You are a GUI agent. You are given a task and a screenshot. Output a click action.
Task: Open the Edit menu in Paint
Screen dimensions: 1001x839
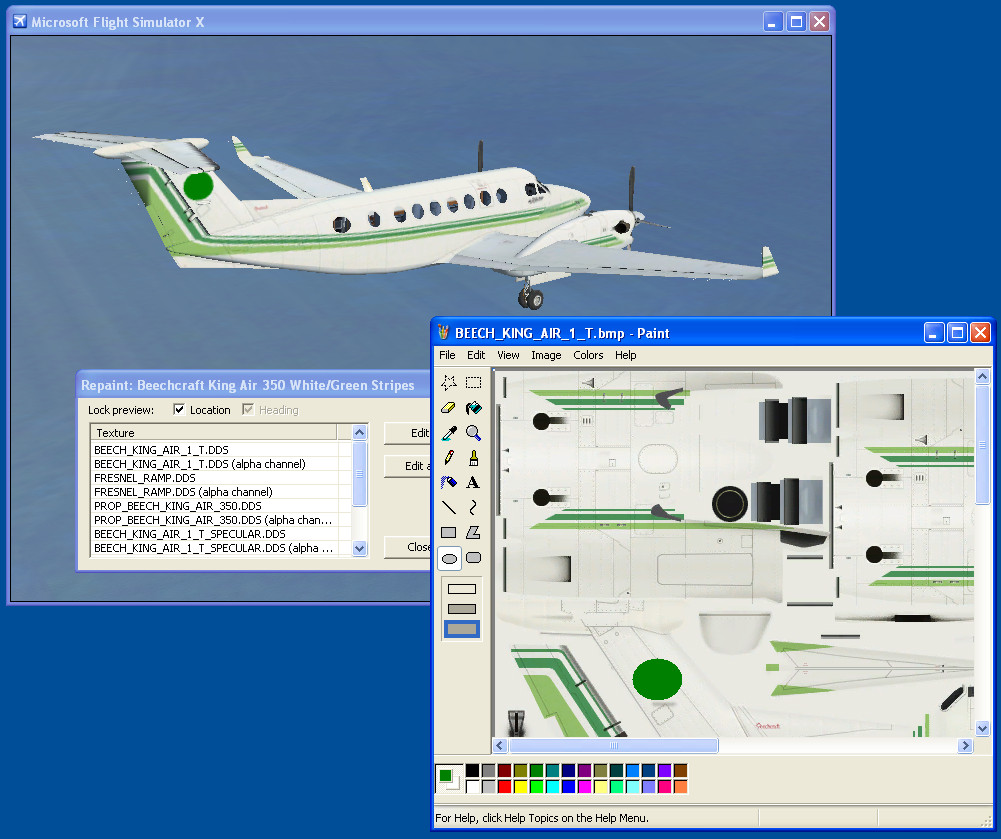pyautogui.click(x=476, y=355)
